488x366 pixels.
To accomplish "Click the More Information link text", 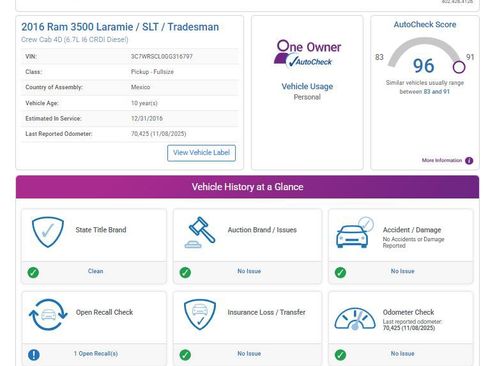I will (x=442, y=160).
